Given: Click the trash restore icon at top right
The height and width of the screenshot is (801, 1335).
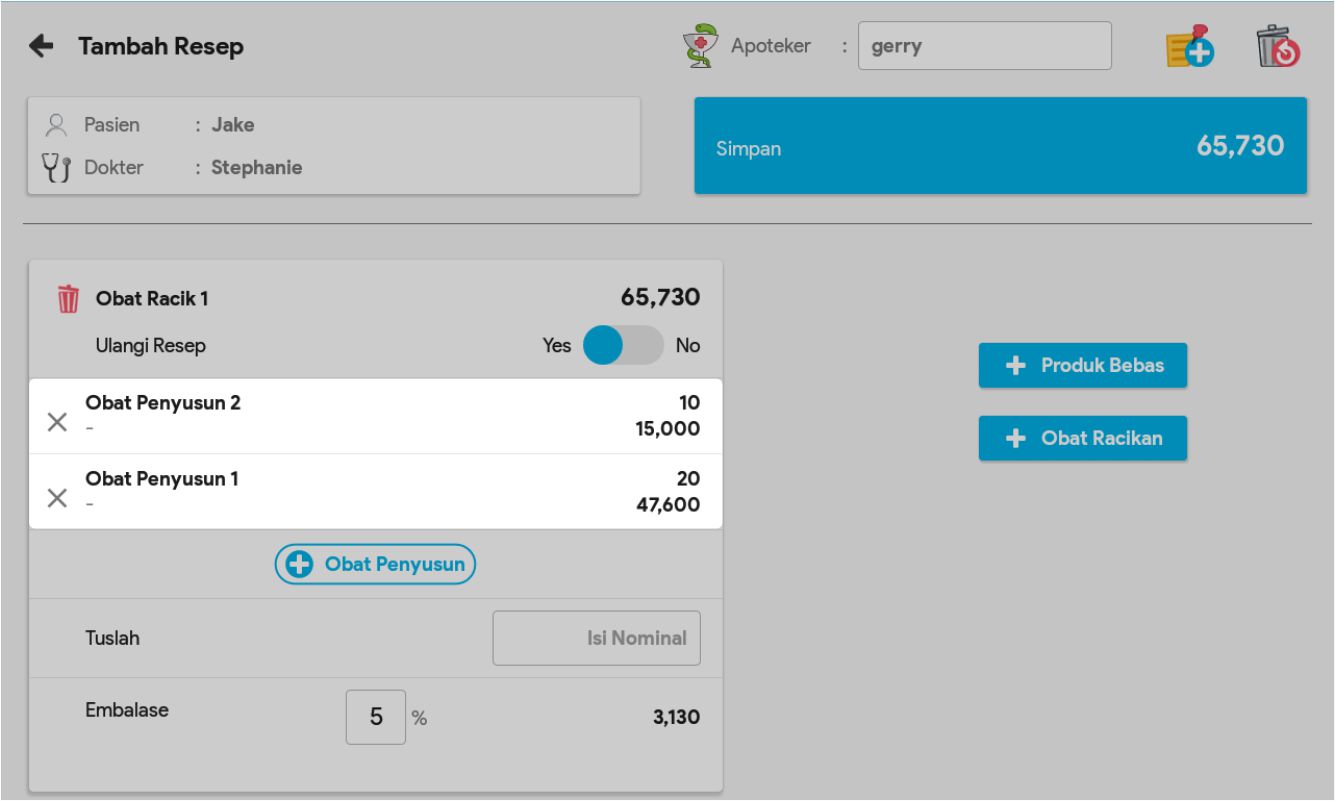Looking at the screenshot, I should (x=1278, y=47).
